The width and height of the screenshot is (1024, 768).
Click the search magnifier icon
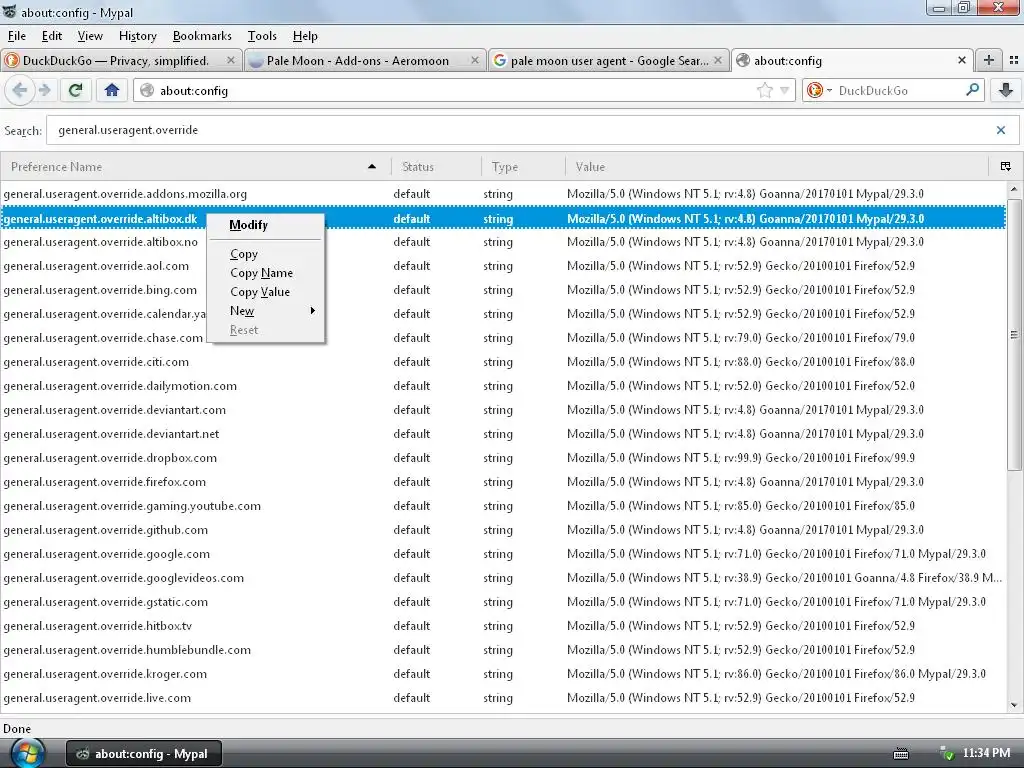(972, 89)
